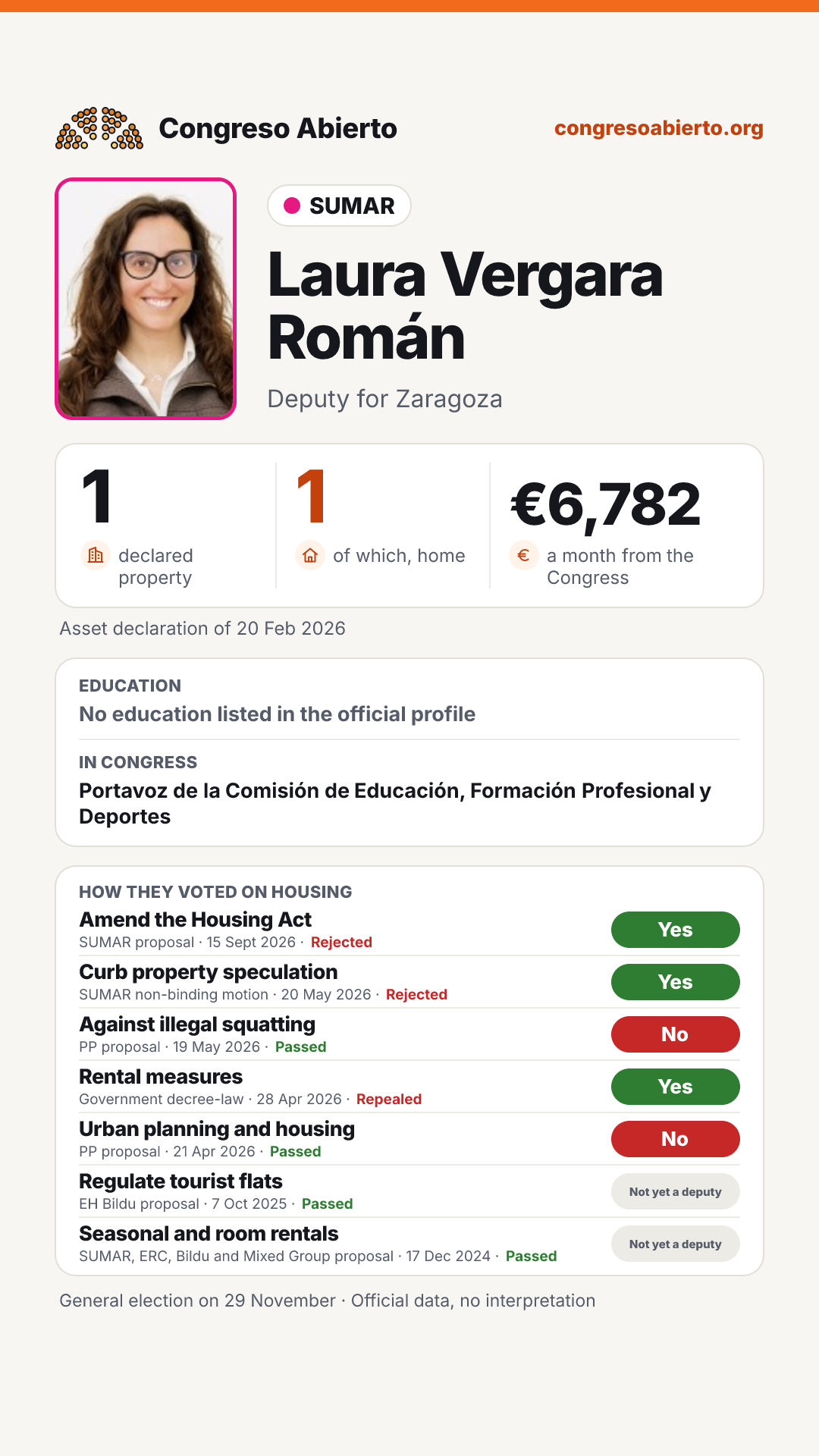The image size is (819, 1456).
Task: Click the euro salary icon
Action: [524, 556]
